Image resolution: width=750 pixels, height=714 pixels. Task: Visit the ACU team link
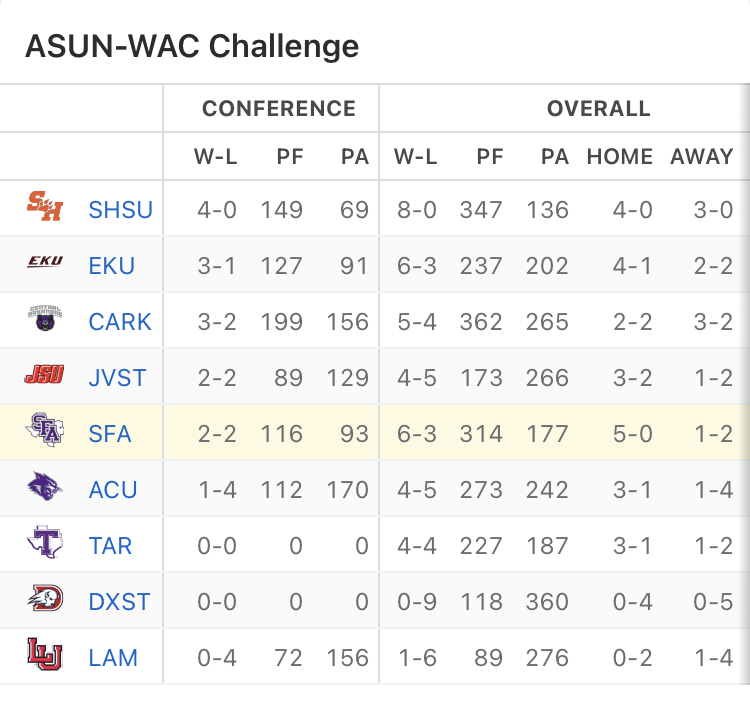pyautogui.click(x=112, y=490)
